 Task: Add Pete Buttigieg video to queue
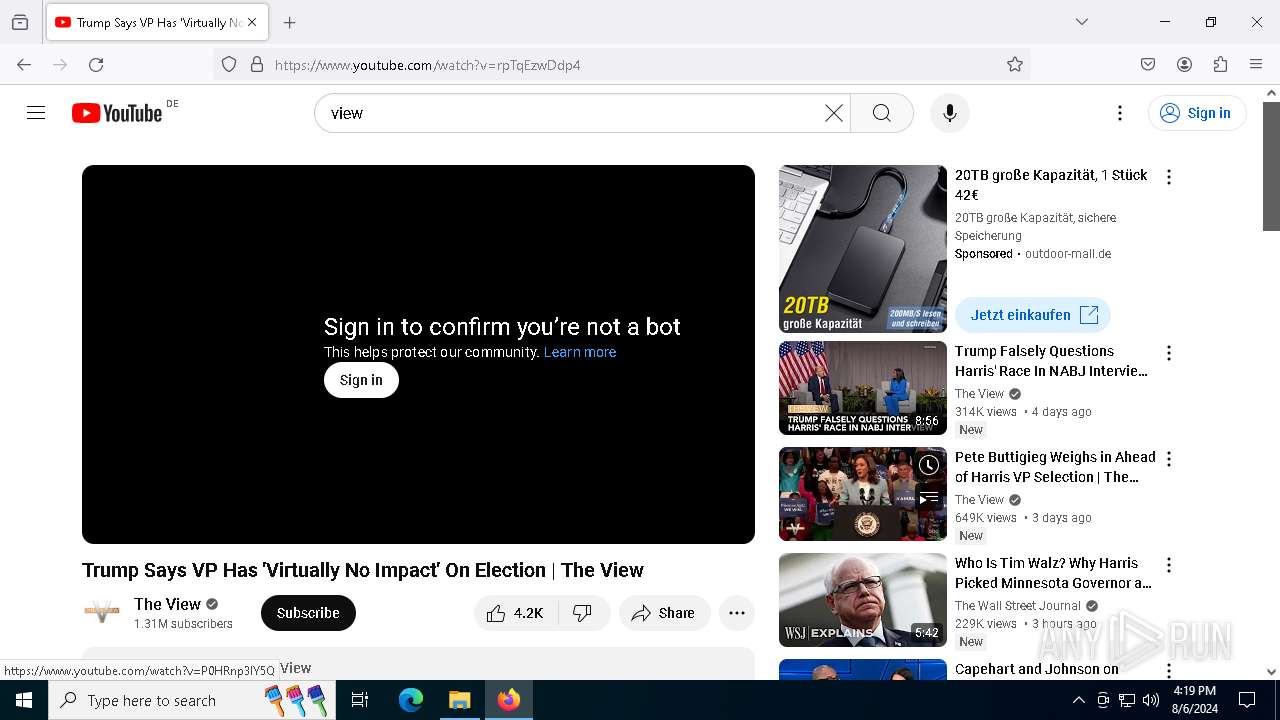[x=929, y=497]
